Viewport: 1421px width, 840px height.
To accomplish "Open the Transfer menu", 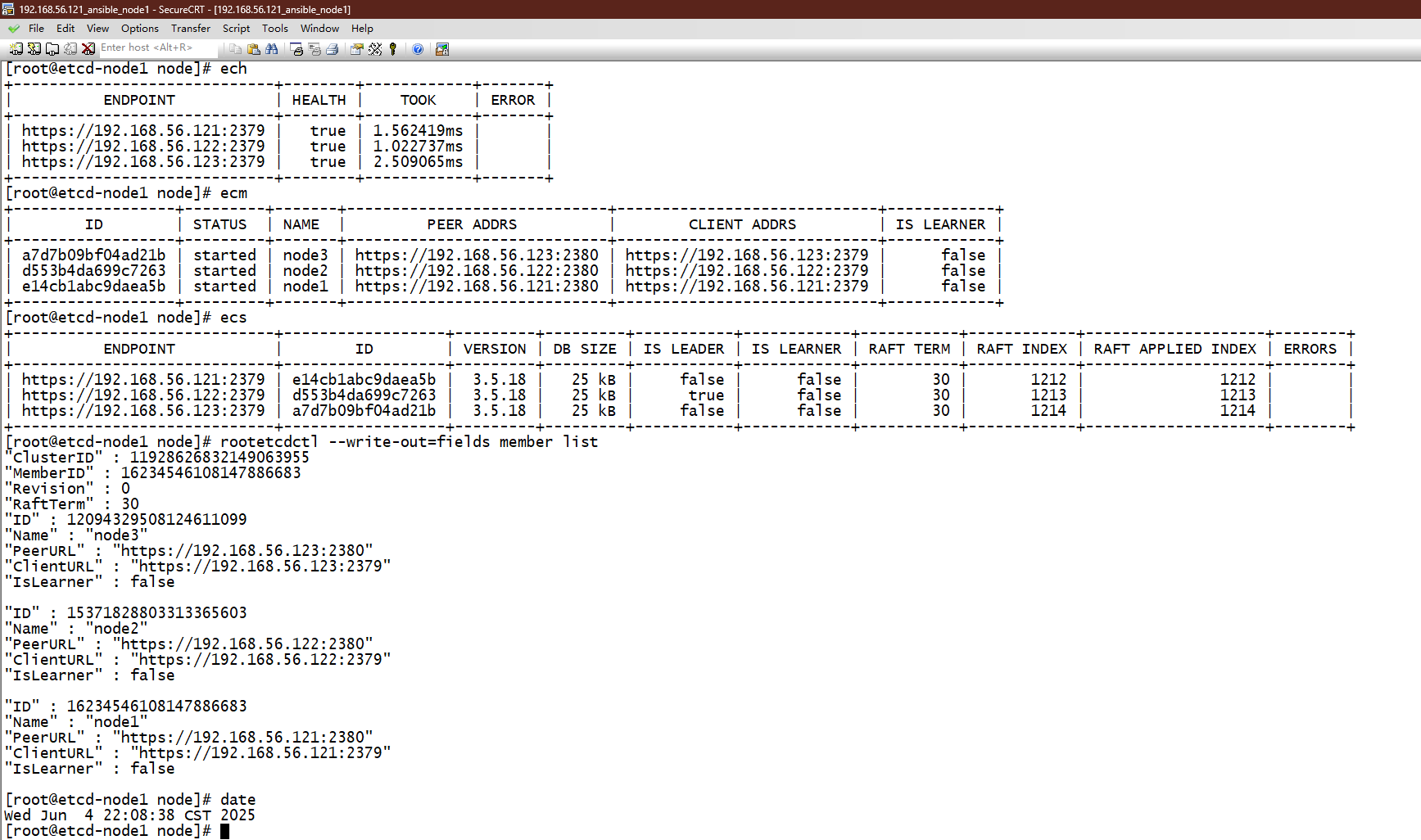I will (191, 29).
